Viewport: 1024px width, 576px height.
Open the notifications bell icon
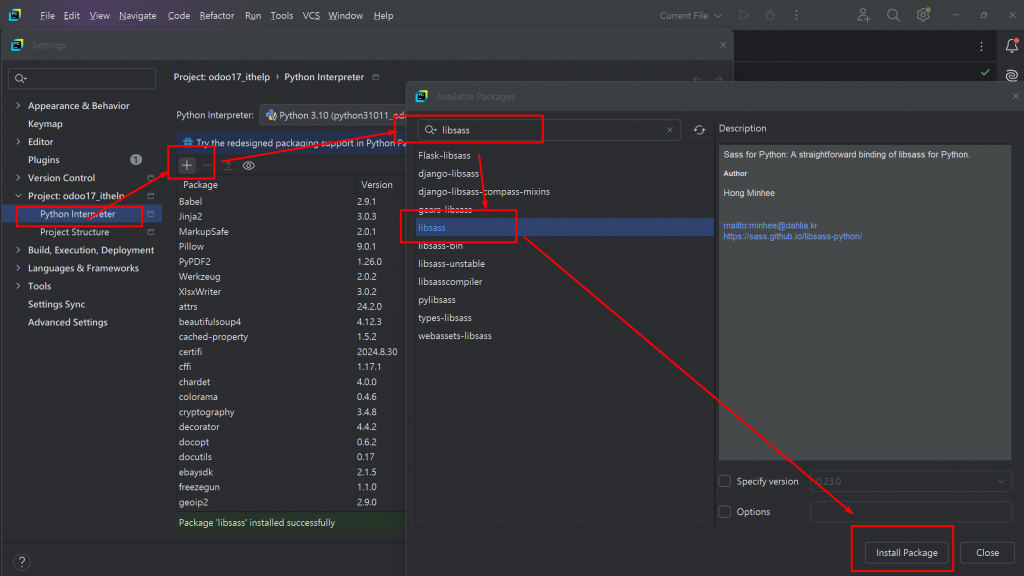[x=1012, y=46]
